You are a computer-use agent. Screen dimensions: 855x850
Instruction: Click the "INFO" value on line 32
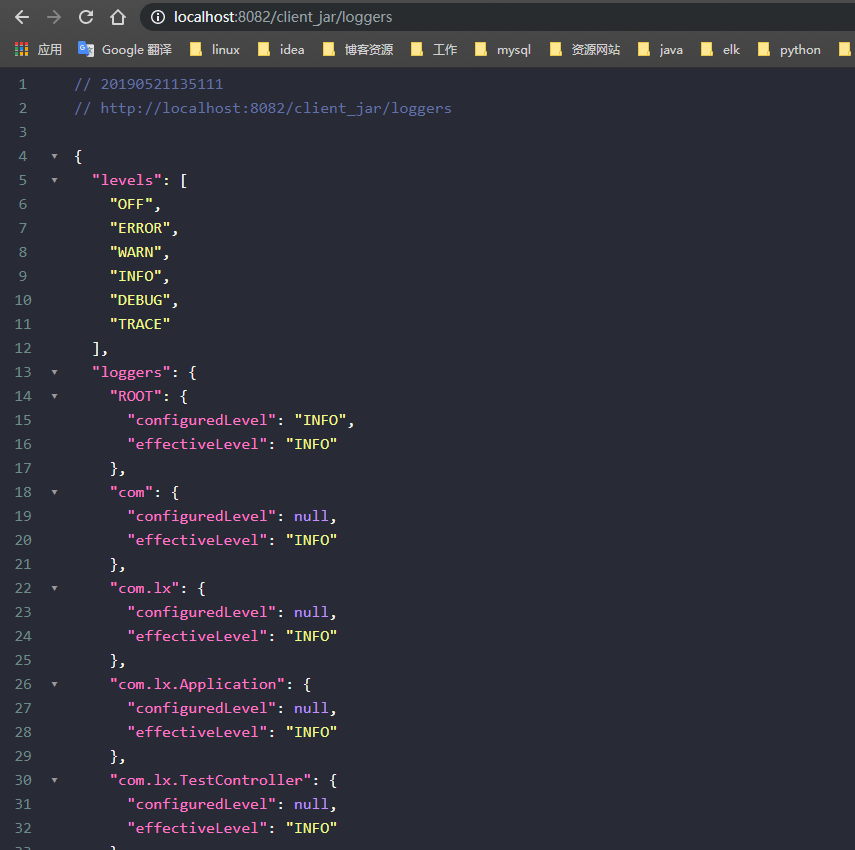pos(311,828)
